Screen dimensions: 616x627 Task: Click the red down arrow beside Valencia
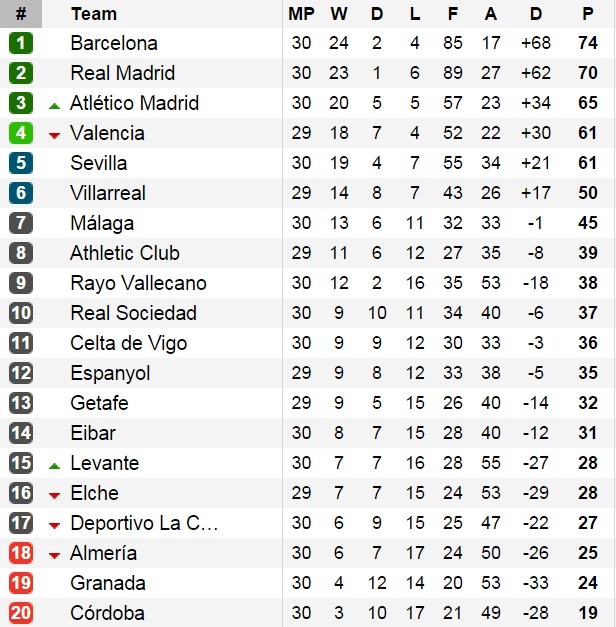coord(54,134)
